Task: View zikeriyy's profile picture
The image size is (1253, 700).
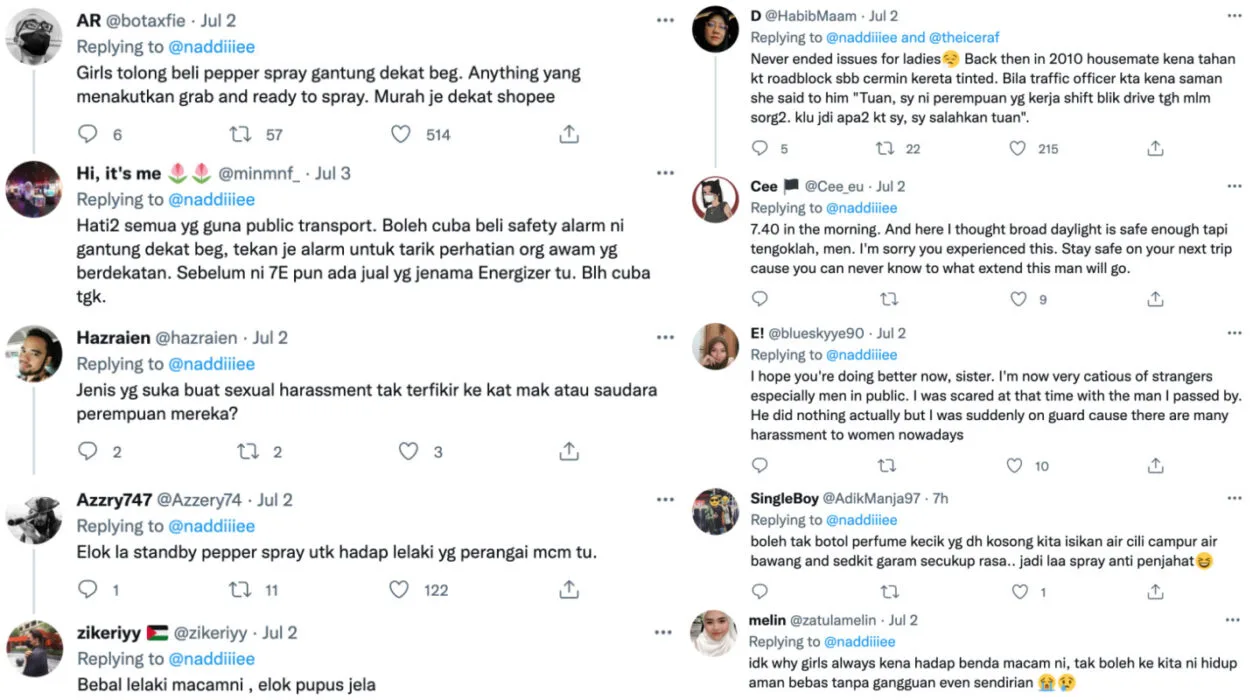Action: coord(35,649)
